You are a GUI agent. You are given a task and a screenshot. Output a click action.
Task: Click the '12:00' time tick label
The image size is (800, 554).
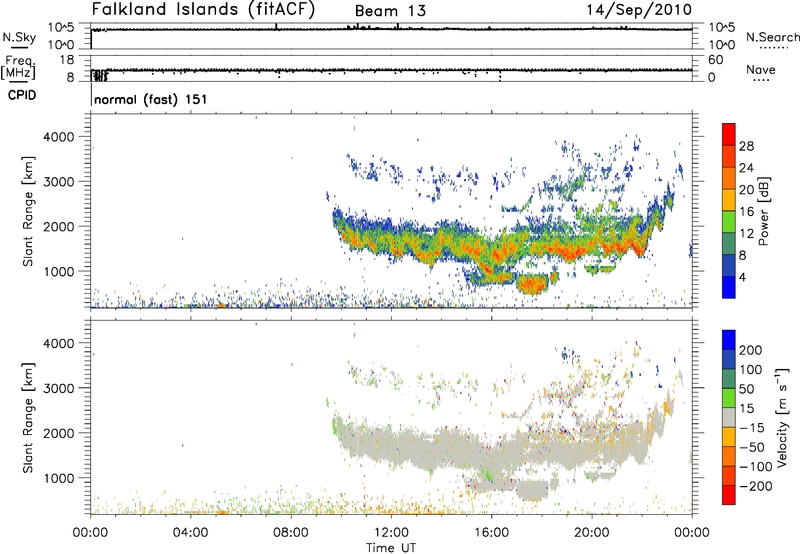coord(391,533)
